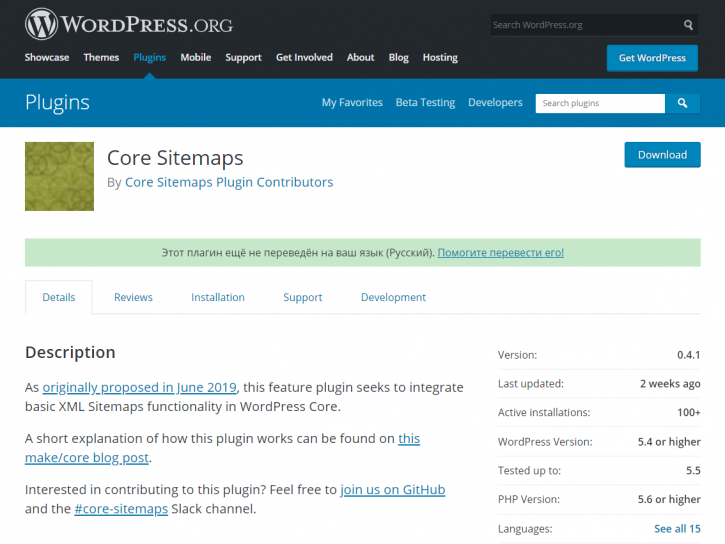Screen dimensions: 725x544
Task: Open 'this make/core blog post' link
Action: [87, 458]
